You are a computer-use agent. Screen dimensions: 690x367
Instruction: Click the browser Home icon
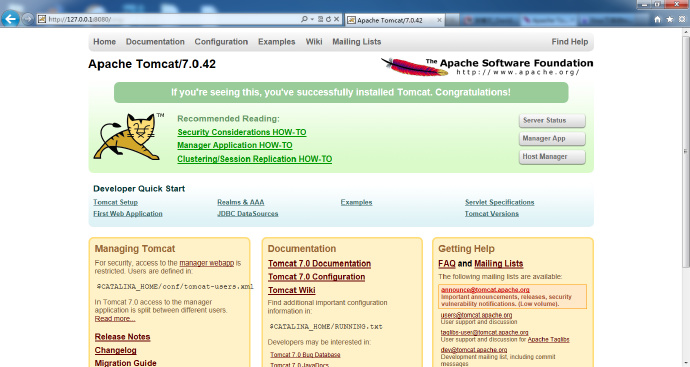click(657, 19)
